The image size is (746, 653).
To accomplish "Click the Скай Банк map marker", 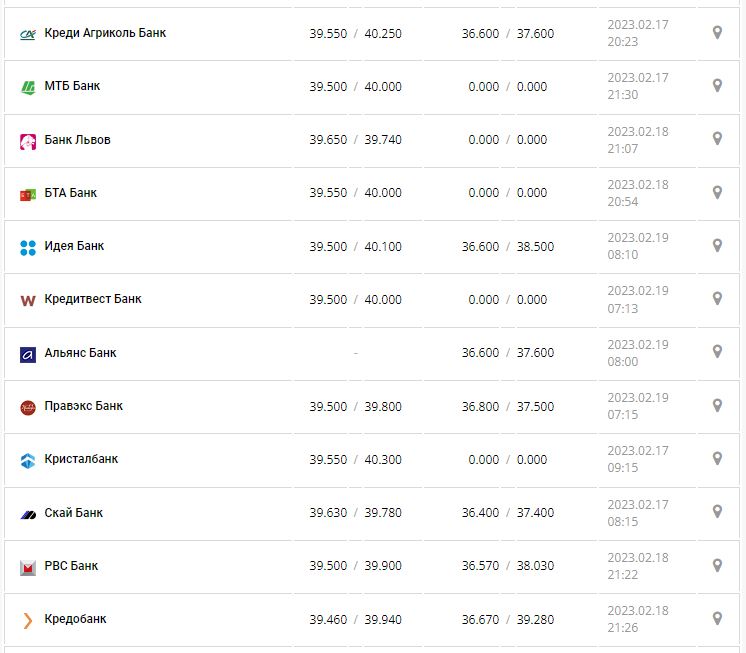I will click(717, 512).
